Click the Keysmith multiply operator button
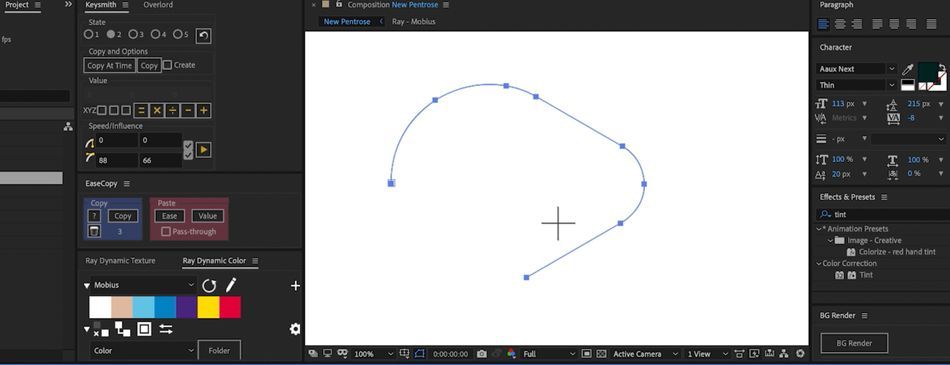The height and width of the screenshot is (365, 950). [x=157, y=110]
